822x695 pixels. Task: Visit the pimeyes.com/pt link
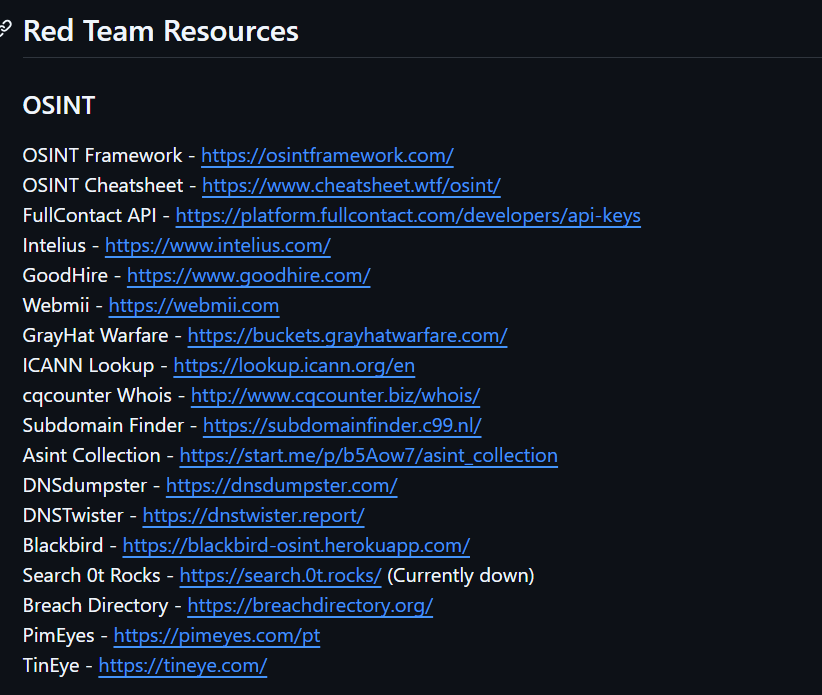click(217, 636)
